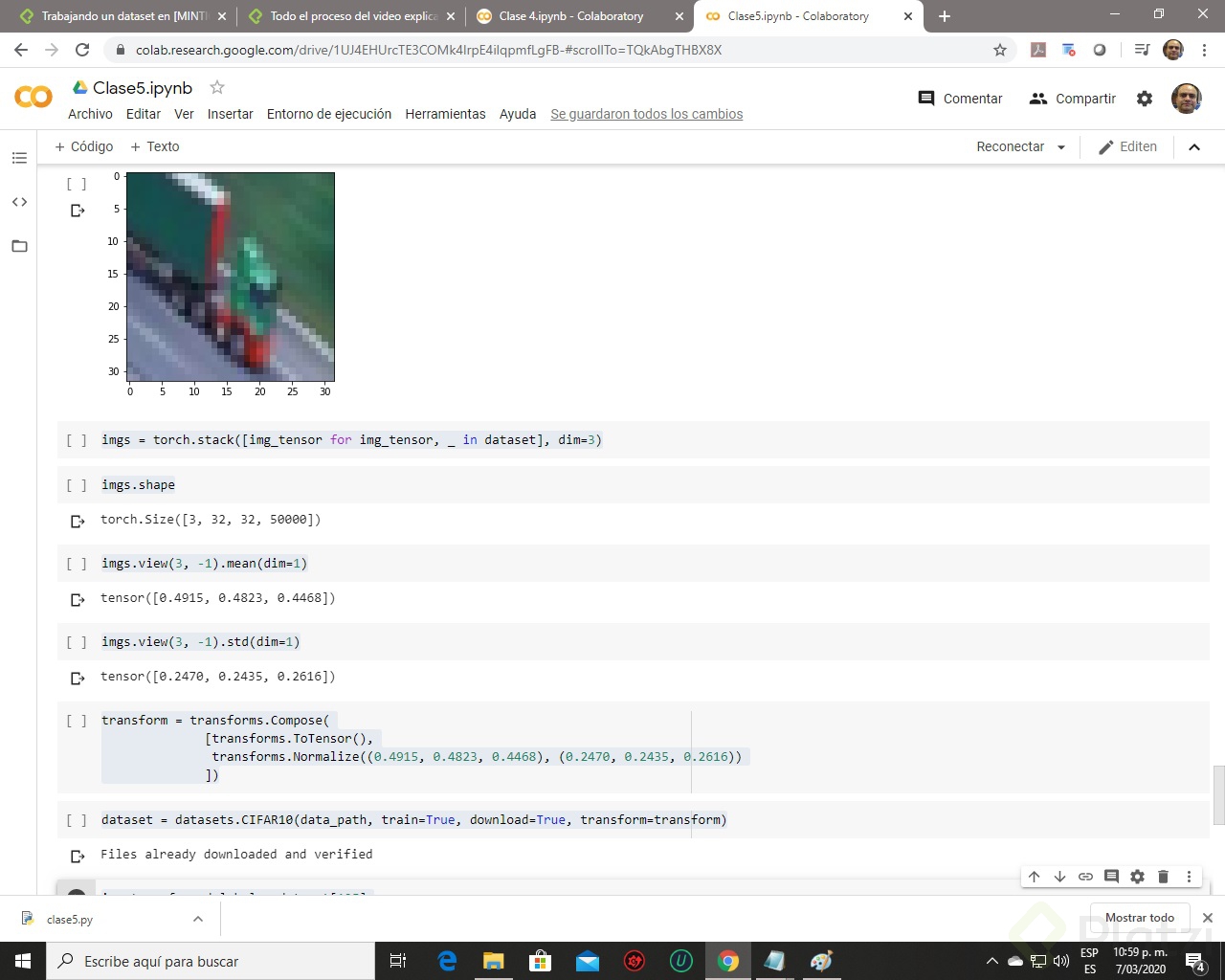1225x980 pixels.
Task: Click the browser address bar URL
Action: [429, 50]
